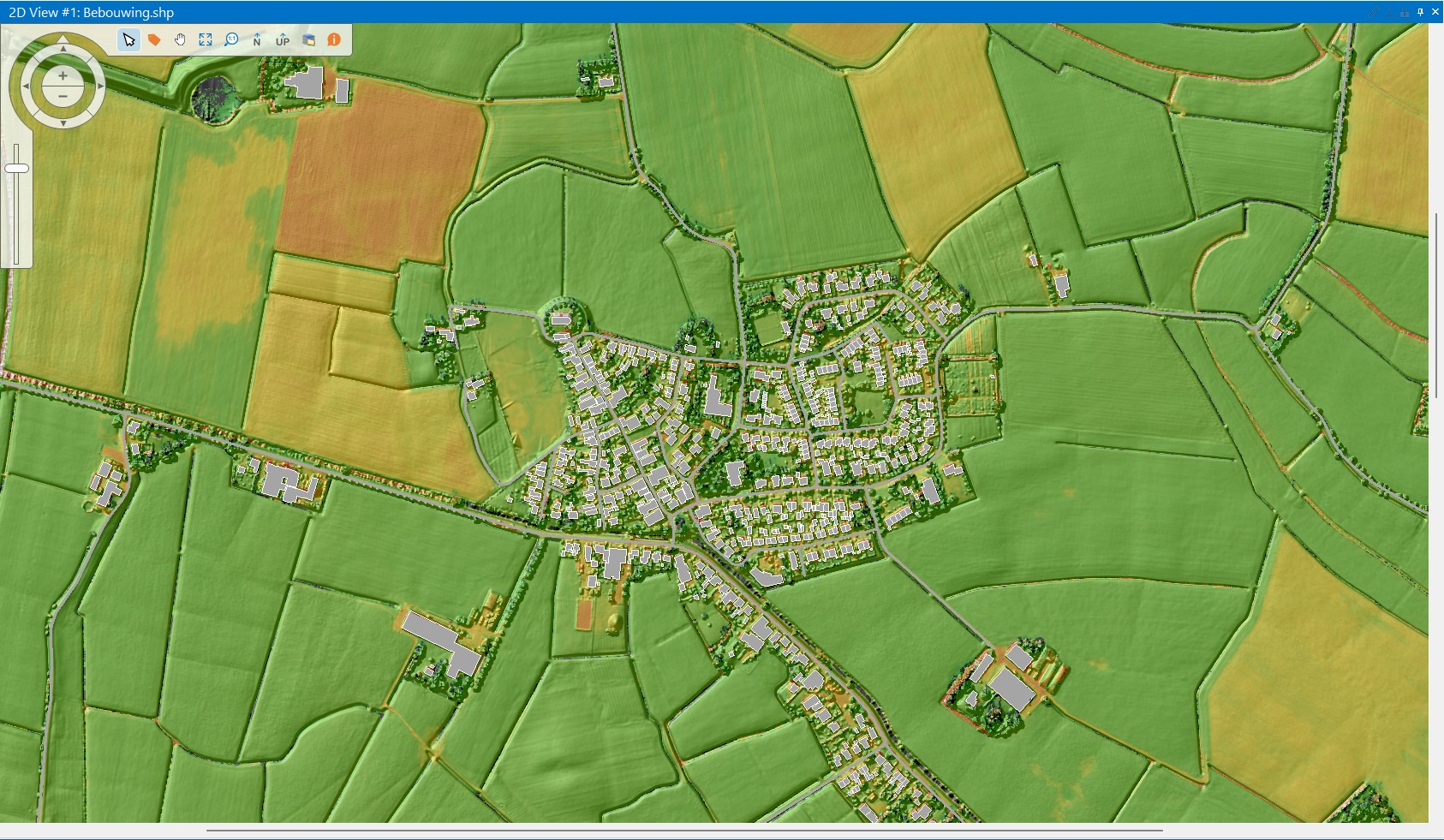Viewport: 1444px width, 840px height.
Task: Select the arrow pointer tool
Action: (128, 39)
